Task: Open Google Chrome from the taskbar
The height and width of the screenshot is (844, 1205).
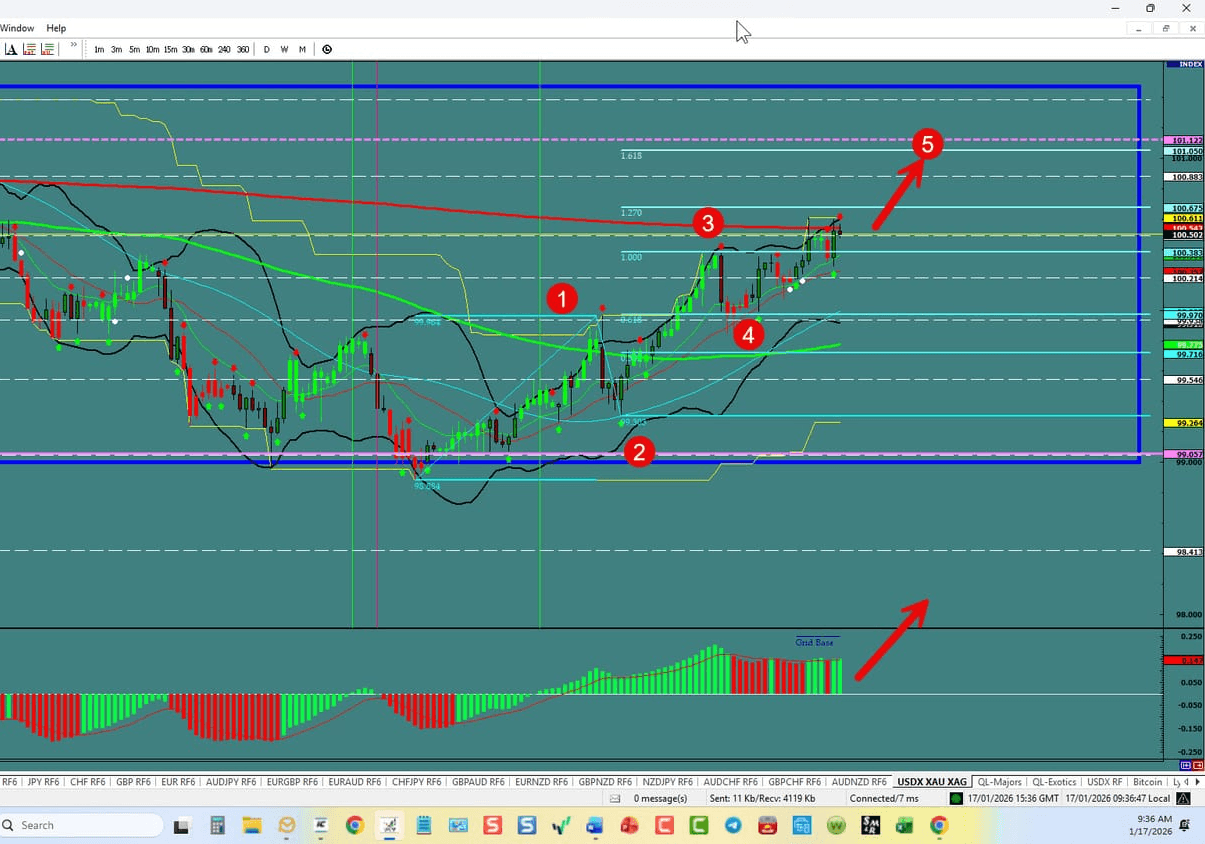Action: coord(354,826)
